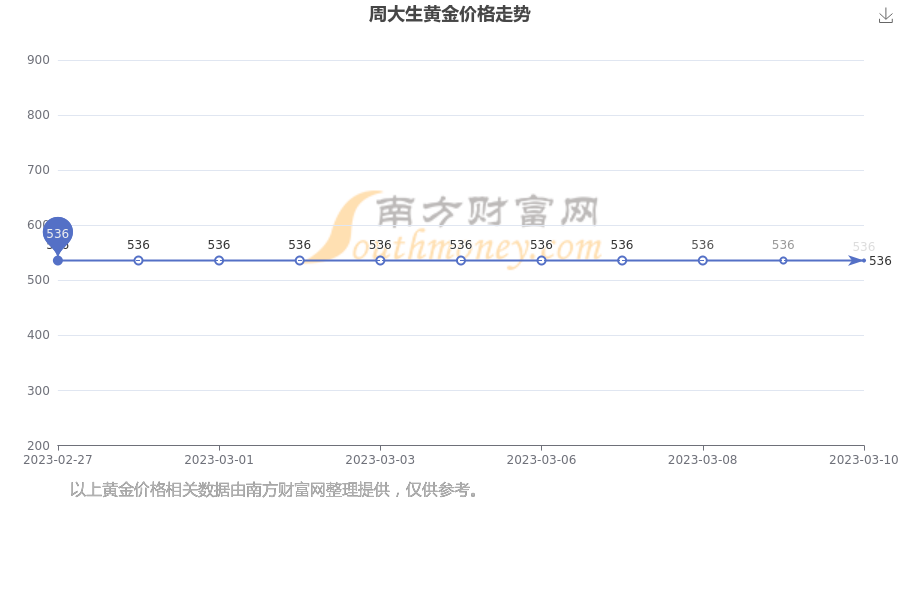Select the data point at 2023-03-06
The width and height of the screenshot is (900, 600).
coord(541,261)
